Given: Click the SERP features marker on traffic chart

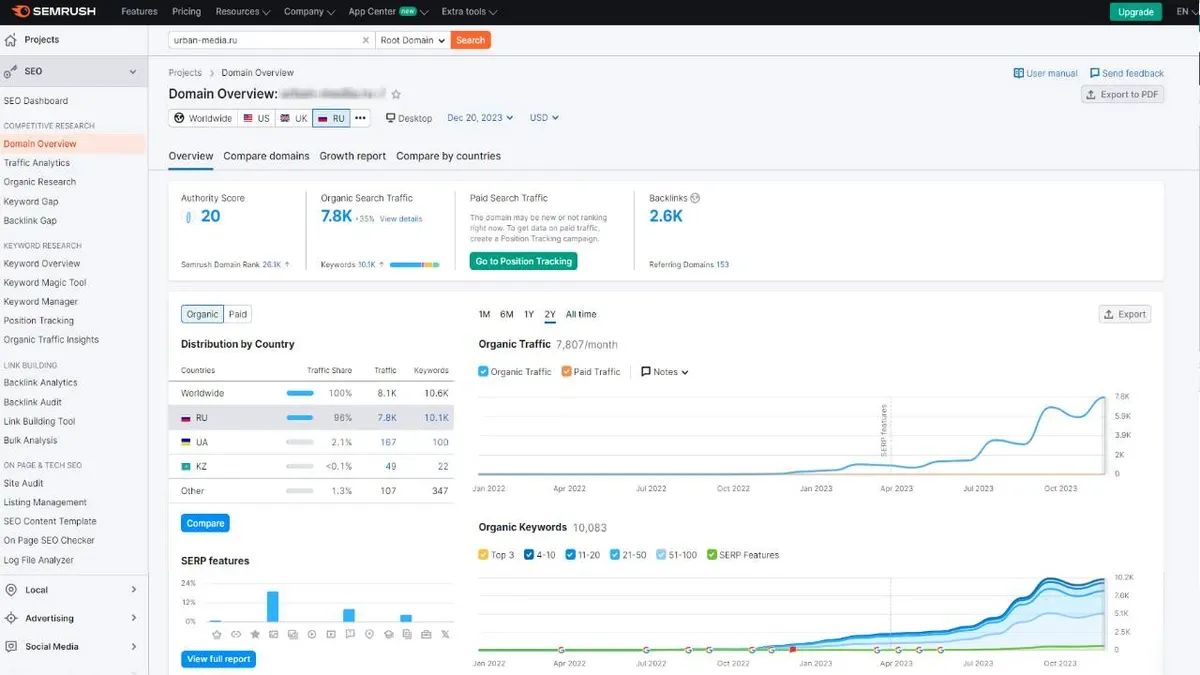Looking at the screenshot, I should (x=884, y=430).
